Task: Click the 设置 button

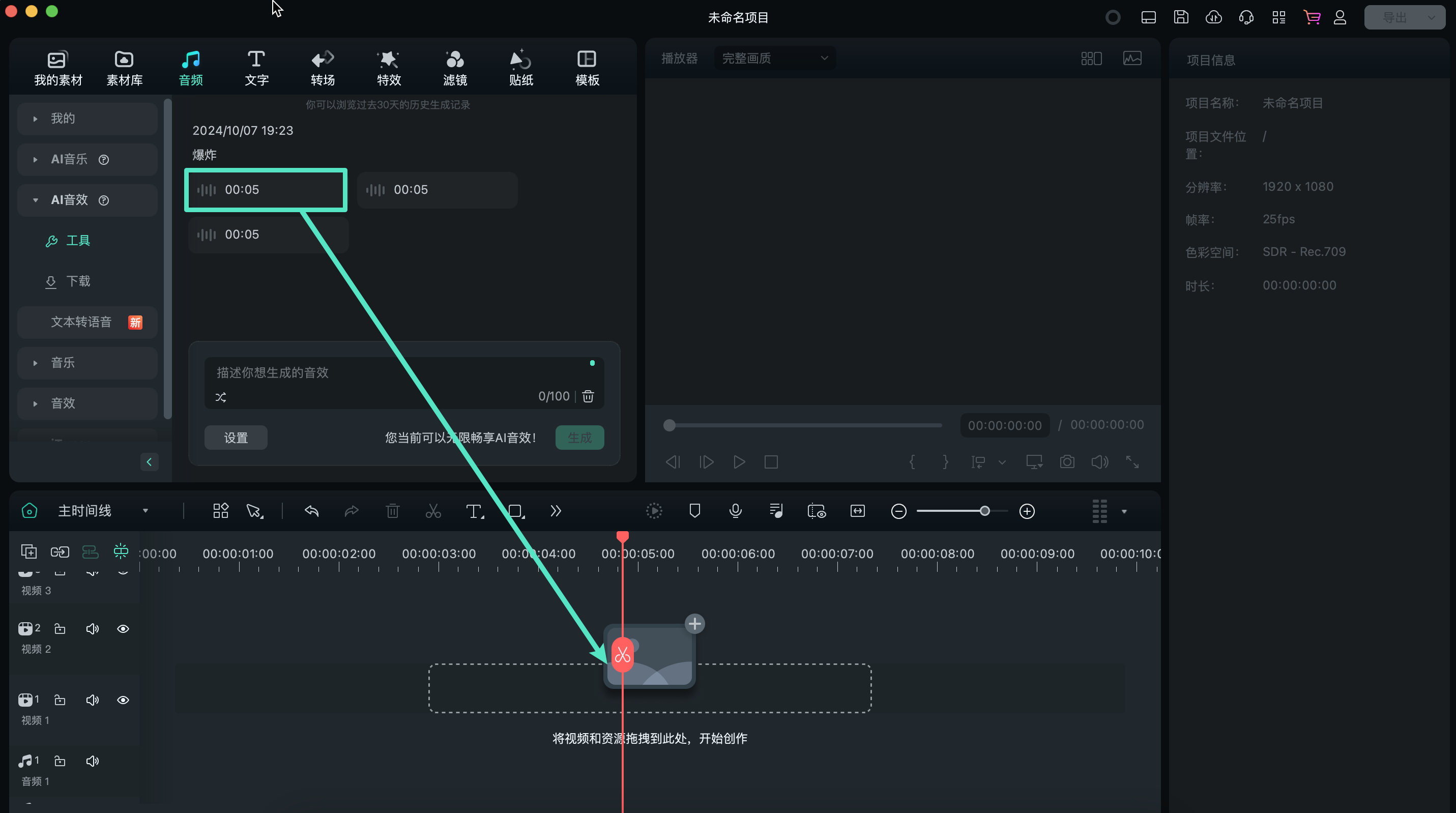Action: coord(236,438)
